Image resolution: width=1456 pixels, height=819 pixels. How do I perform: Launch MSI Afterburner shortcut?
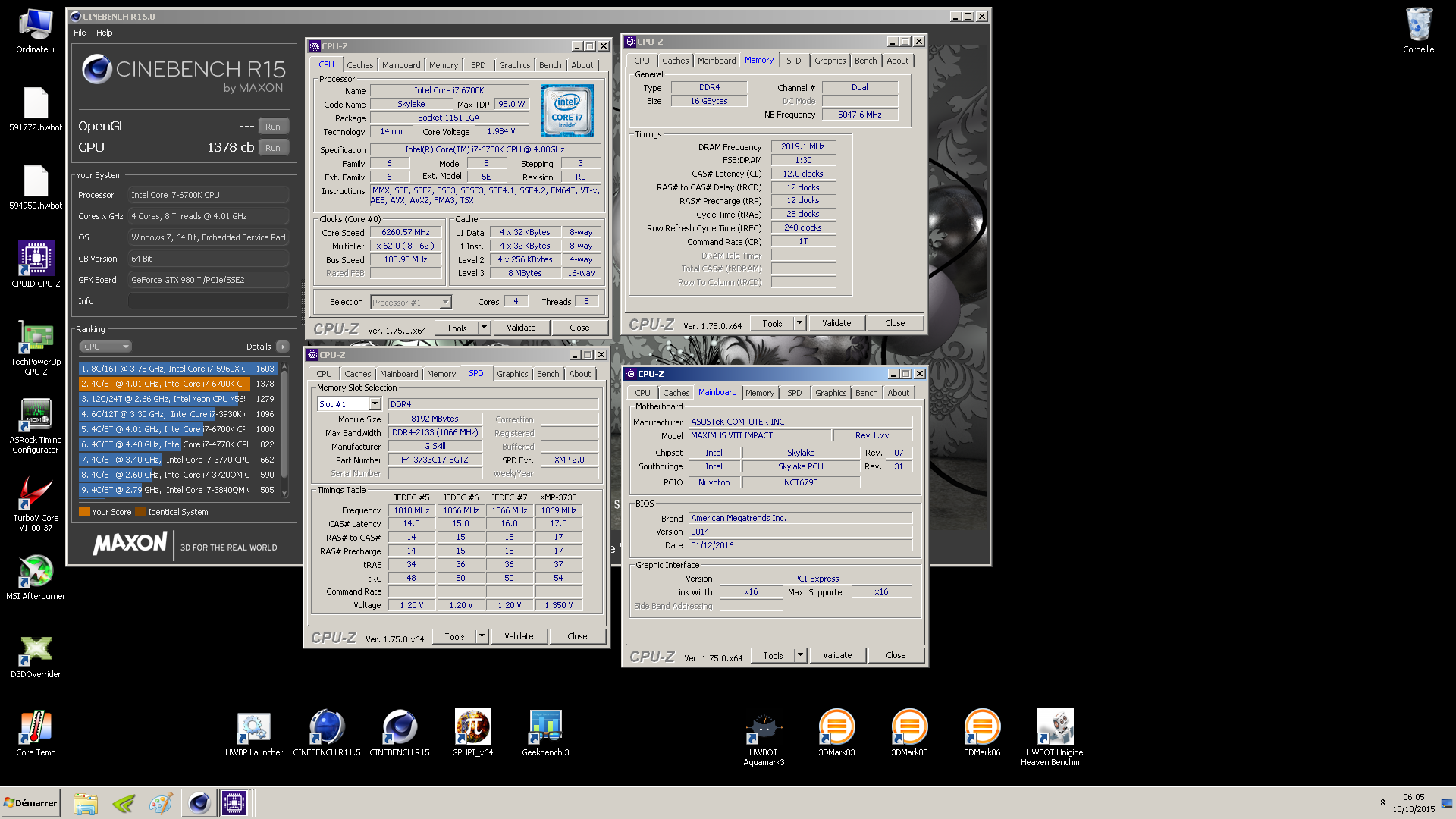(x=36, y=578)
